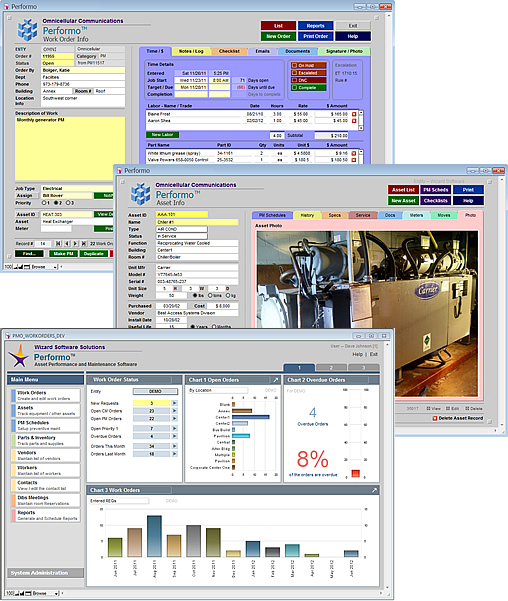The height and width of the screenshot is (601, 508).
Task: Open the Orders Last Month list arrow
Action: point(174,454)
